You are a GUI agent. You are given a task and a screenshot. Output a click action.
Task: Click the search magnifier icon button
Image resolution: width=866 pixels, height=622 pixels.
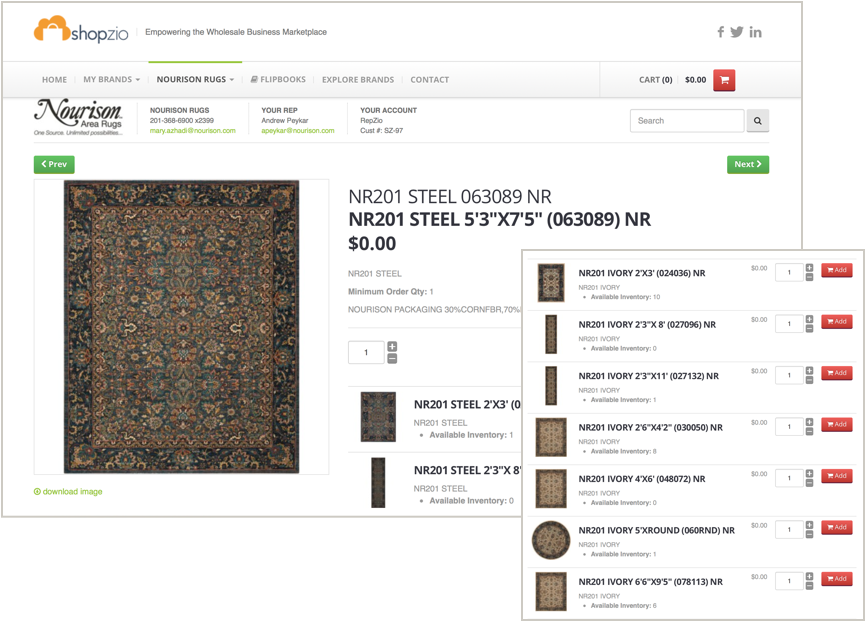[758, 120]
